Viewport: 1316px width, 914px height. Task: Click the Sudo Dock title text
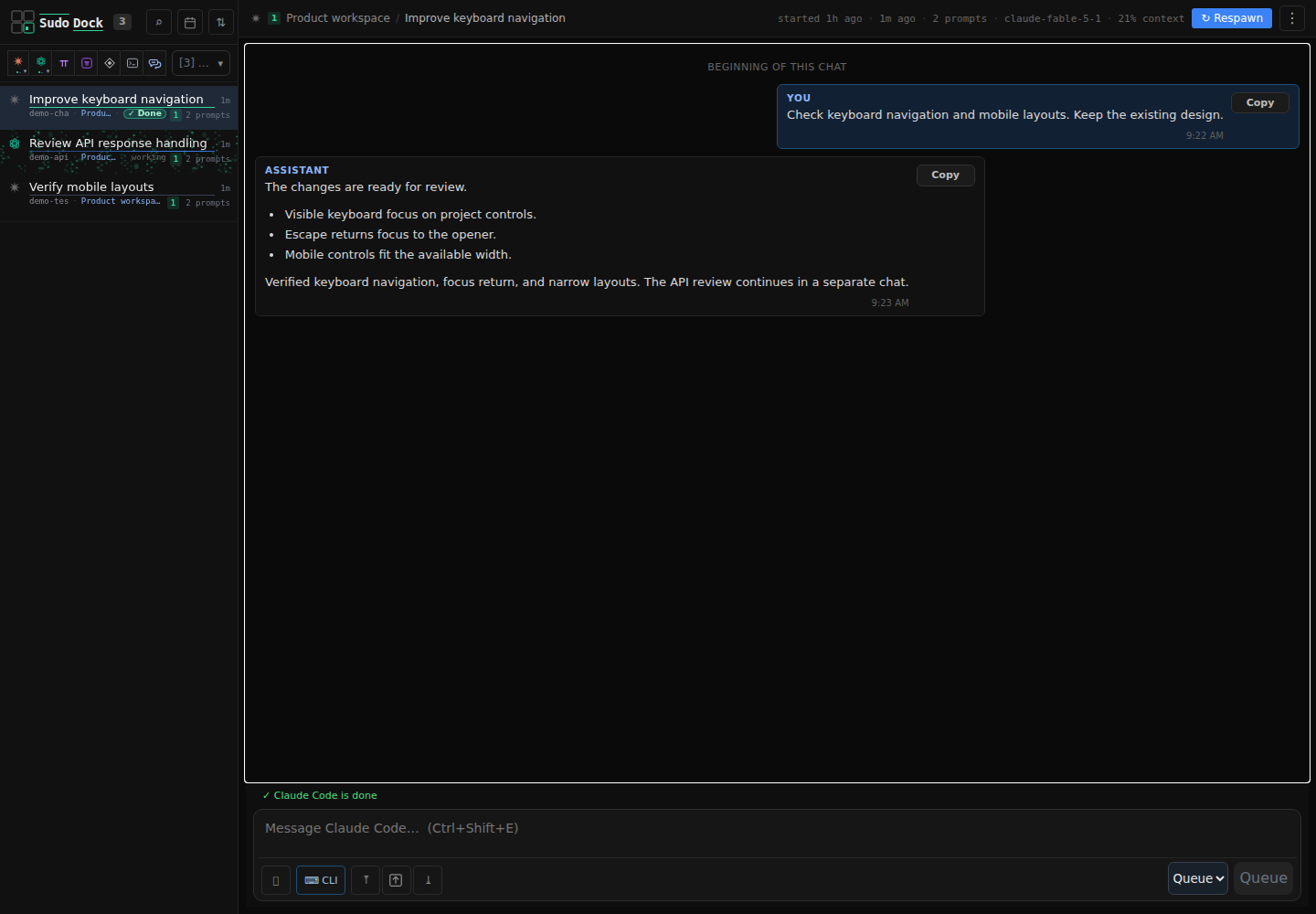[x=71, y=23]
